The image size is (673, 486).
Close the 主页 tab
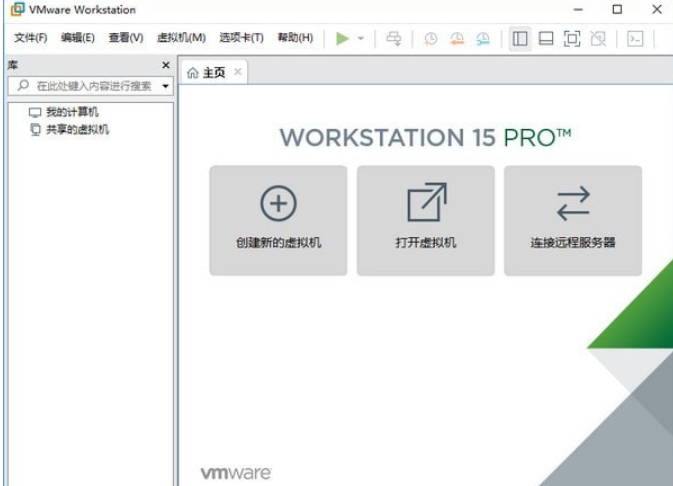(237, 72)
